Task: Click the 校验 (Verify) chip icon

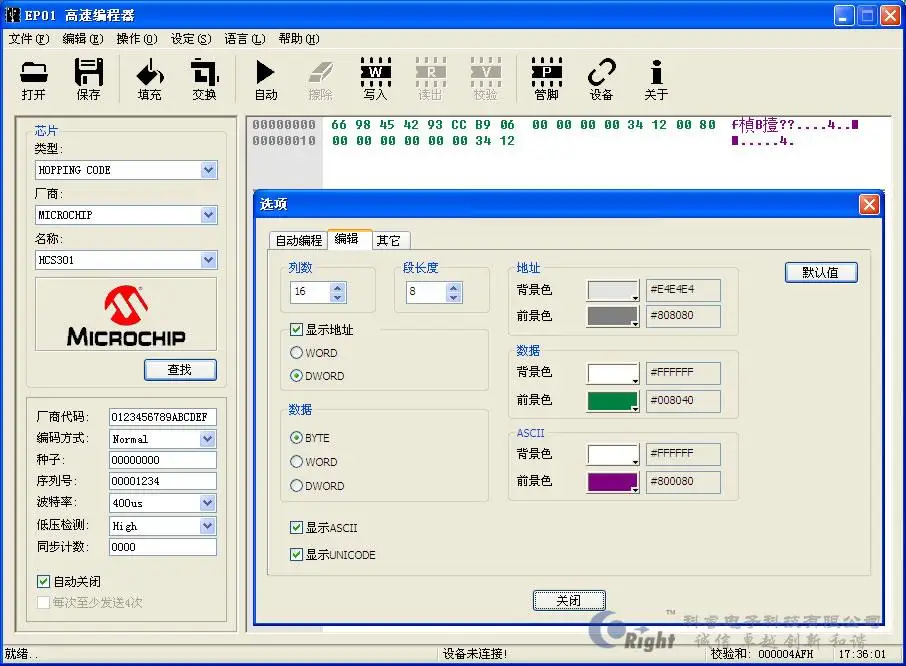Action: click(485, 79)
